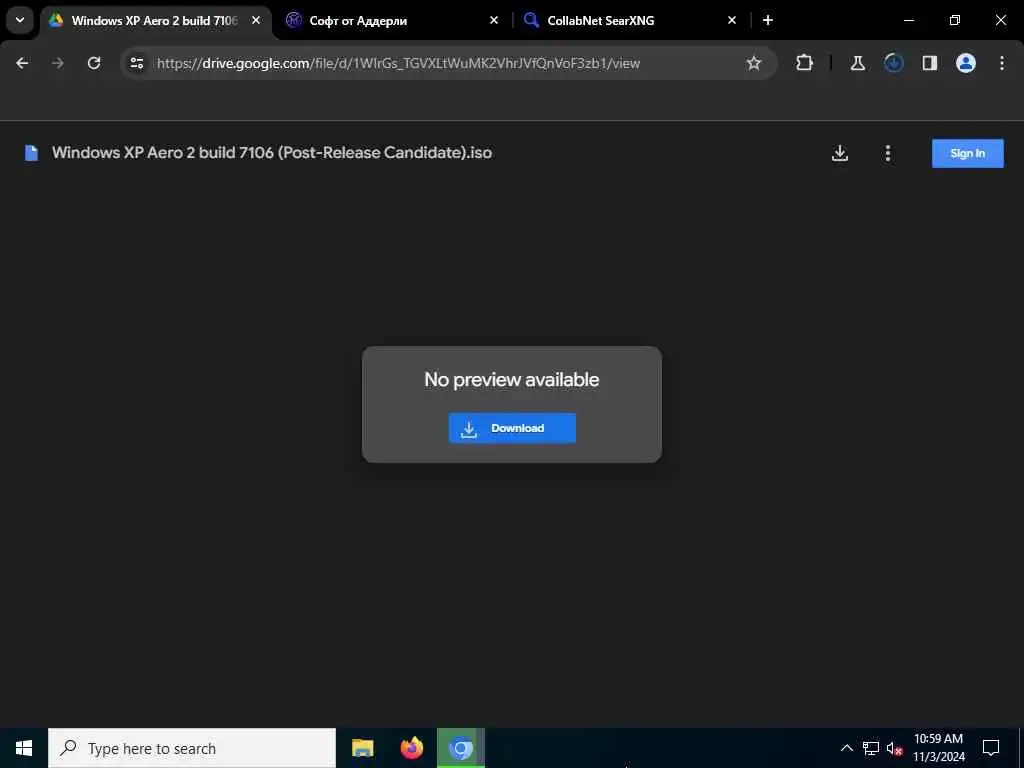The width and height of the screenshot is (1024, 768).
Task: Open the network status tray icon
Action: (x=871, y=748)
